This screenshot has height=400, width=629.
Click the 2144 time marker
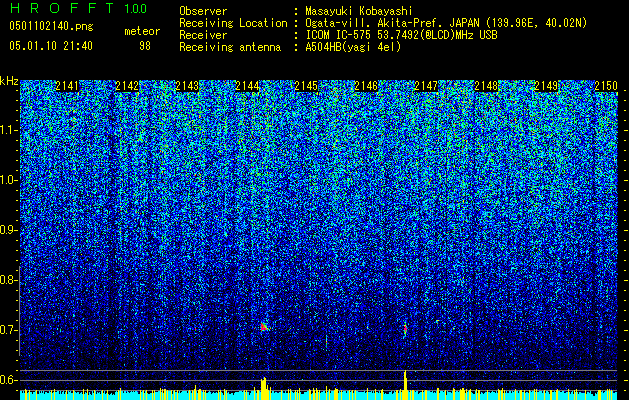click(247, 86)
